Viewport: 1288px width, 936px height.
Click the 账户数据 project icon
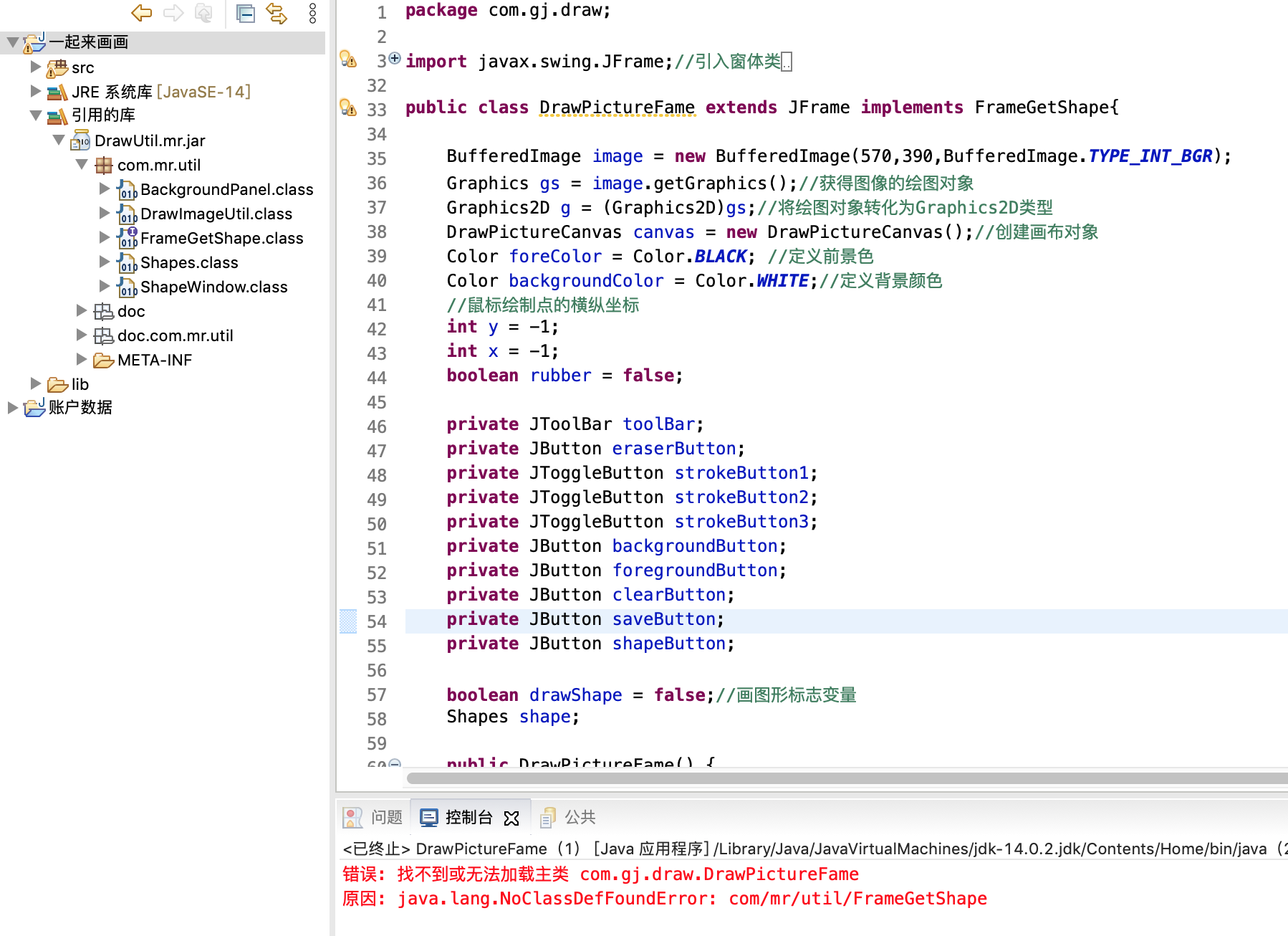tap(34, 408)
